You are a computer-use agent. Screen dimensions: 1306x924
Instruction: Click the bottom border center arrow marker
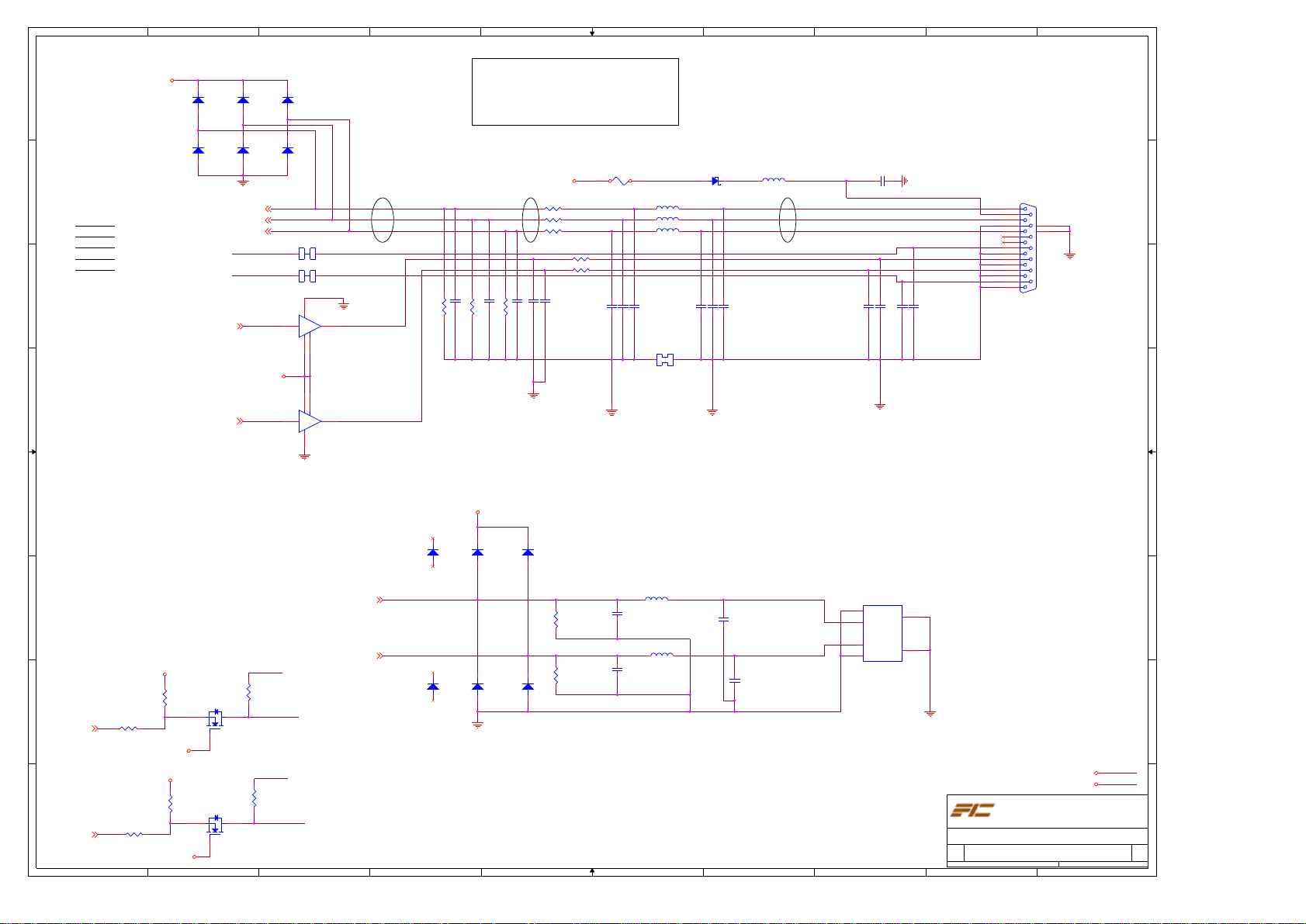click(592, 872)
